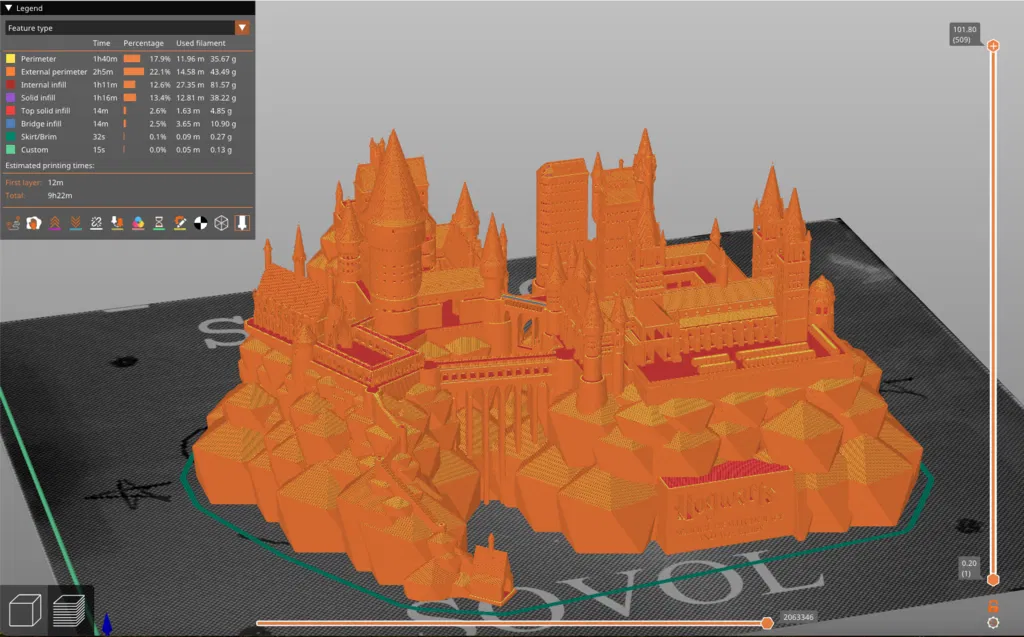
Task: Click the 22.1% percentage value
Action: click(160, 72)
